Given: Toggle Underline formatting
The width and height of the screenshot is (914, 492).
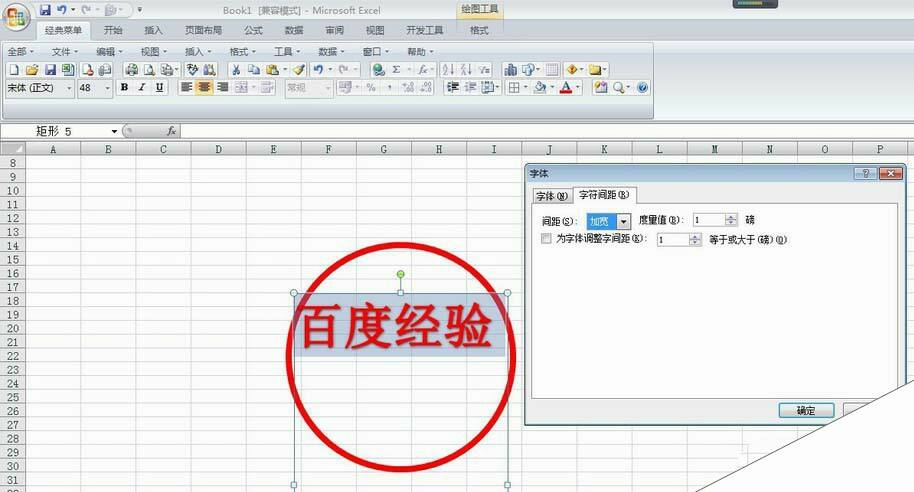Looking at the screenshot, I should [159, 87].
